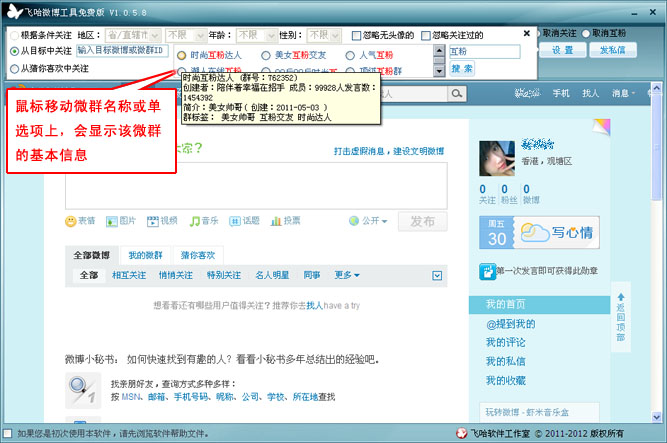The image size is (667, 443).
Task: Expand the feed options arrow box at right of filter bar
Action: coord(437,275)
